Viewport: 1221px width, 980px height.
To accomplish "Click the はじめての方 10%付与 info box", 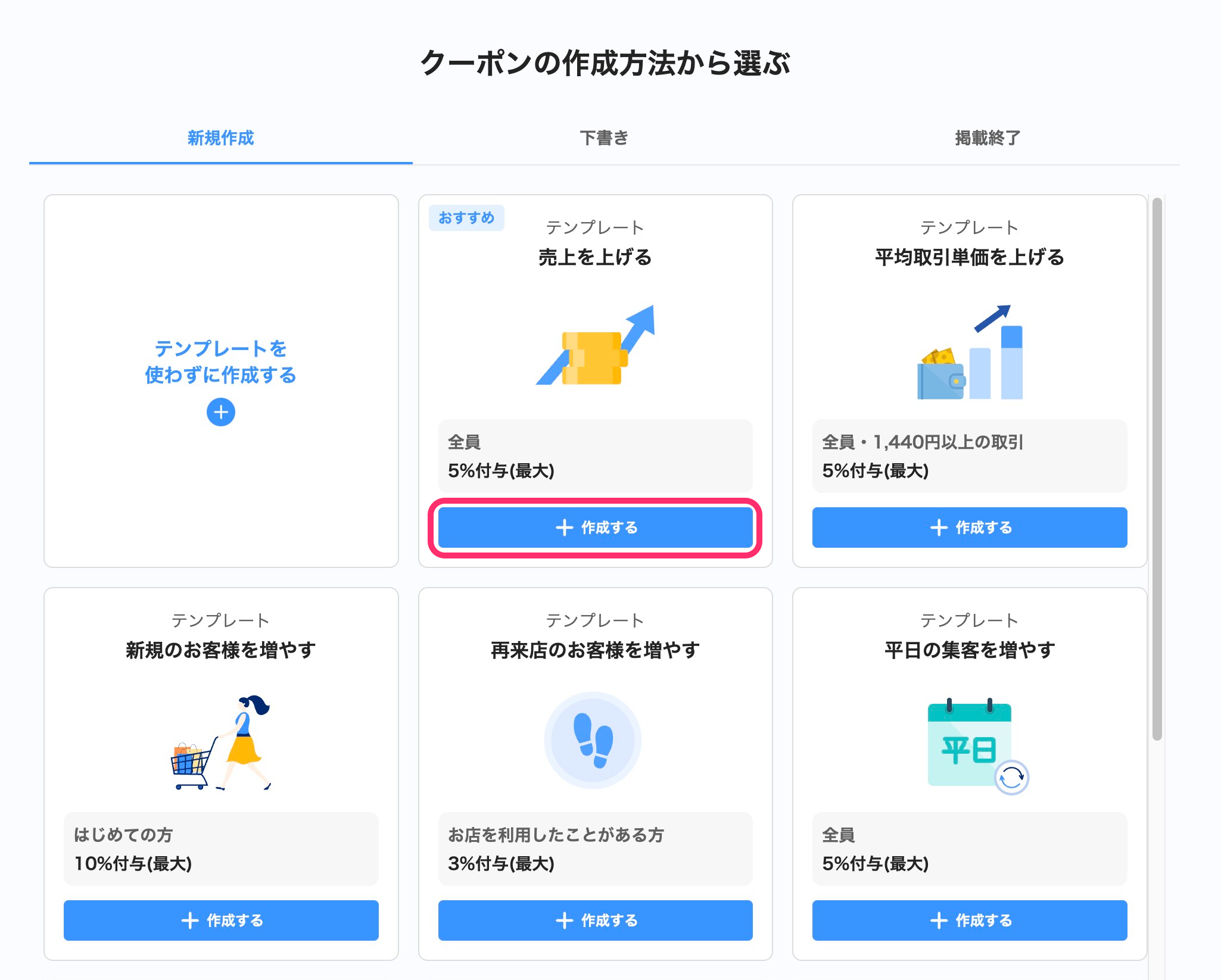I will tap(221, 849).
